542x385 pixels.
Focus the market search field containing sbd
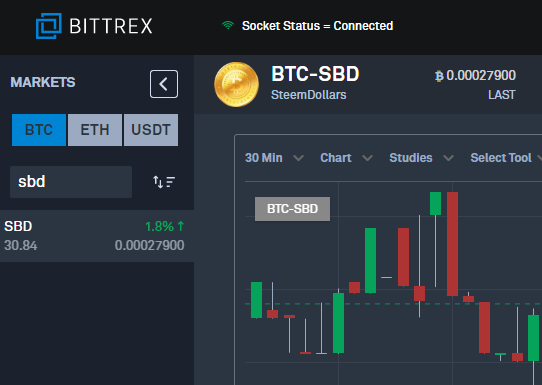(x=71, y=182)
